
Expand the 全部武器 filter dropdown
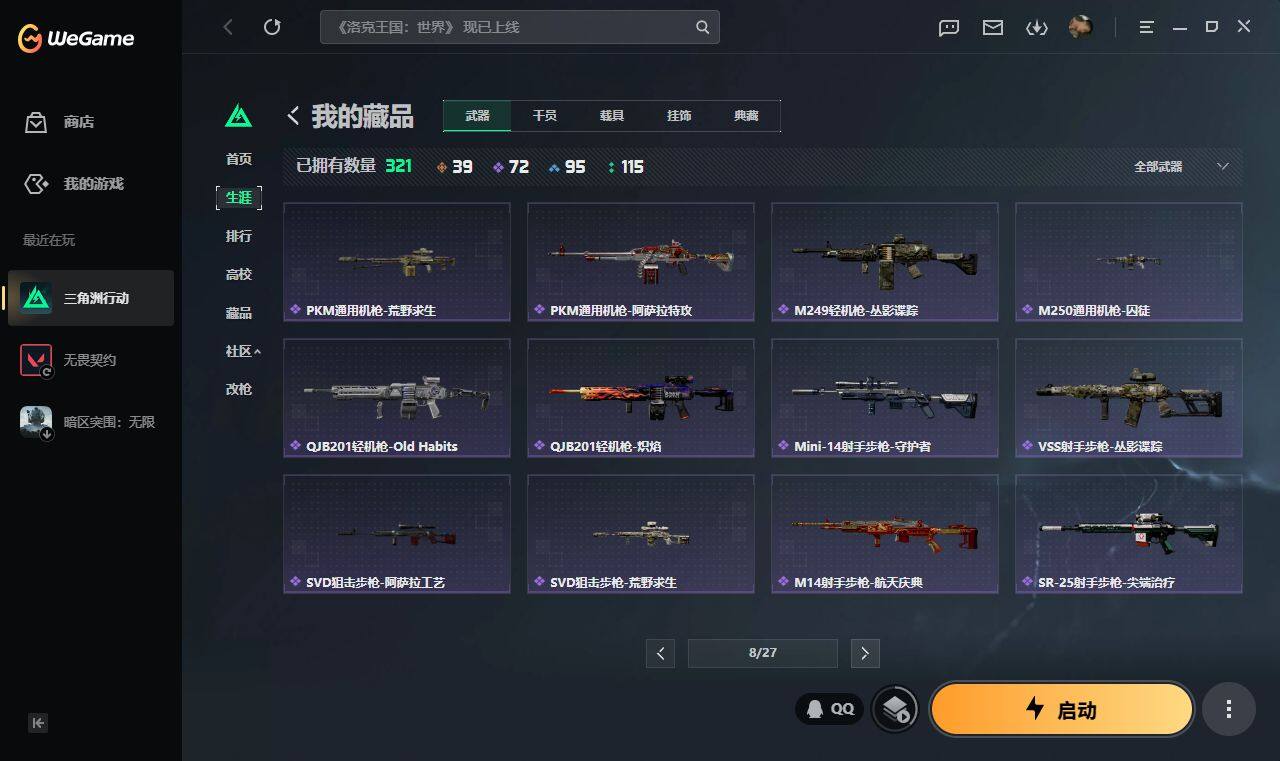pos(1182,167)
